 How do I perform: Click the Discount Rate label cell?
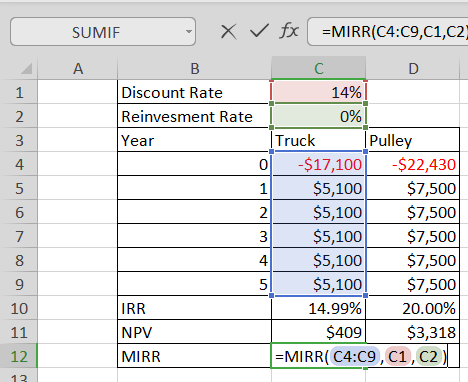[x=195, y=92]
